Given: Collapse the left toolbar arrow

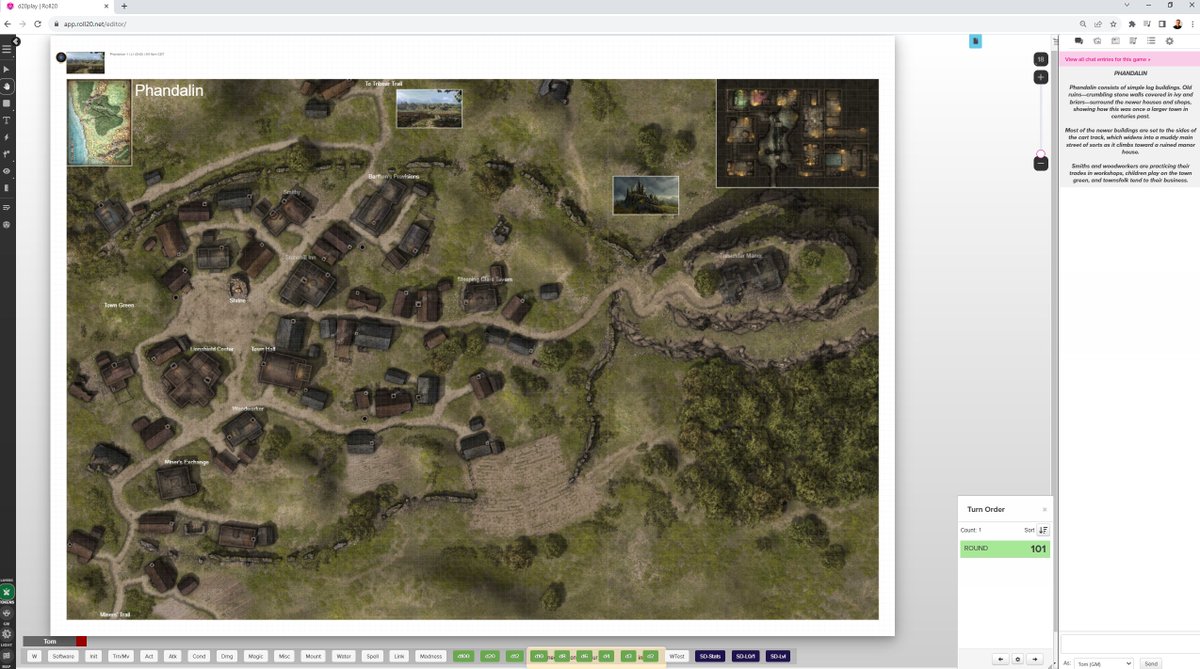Looking at the screenshot, I should click(x=17, y=42).
